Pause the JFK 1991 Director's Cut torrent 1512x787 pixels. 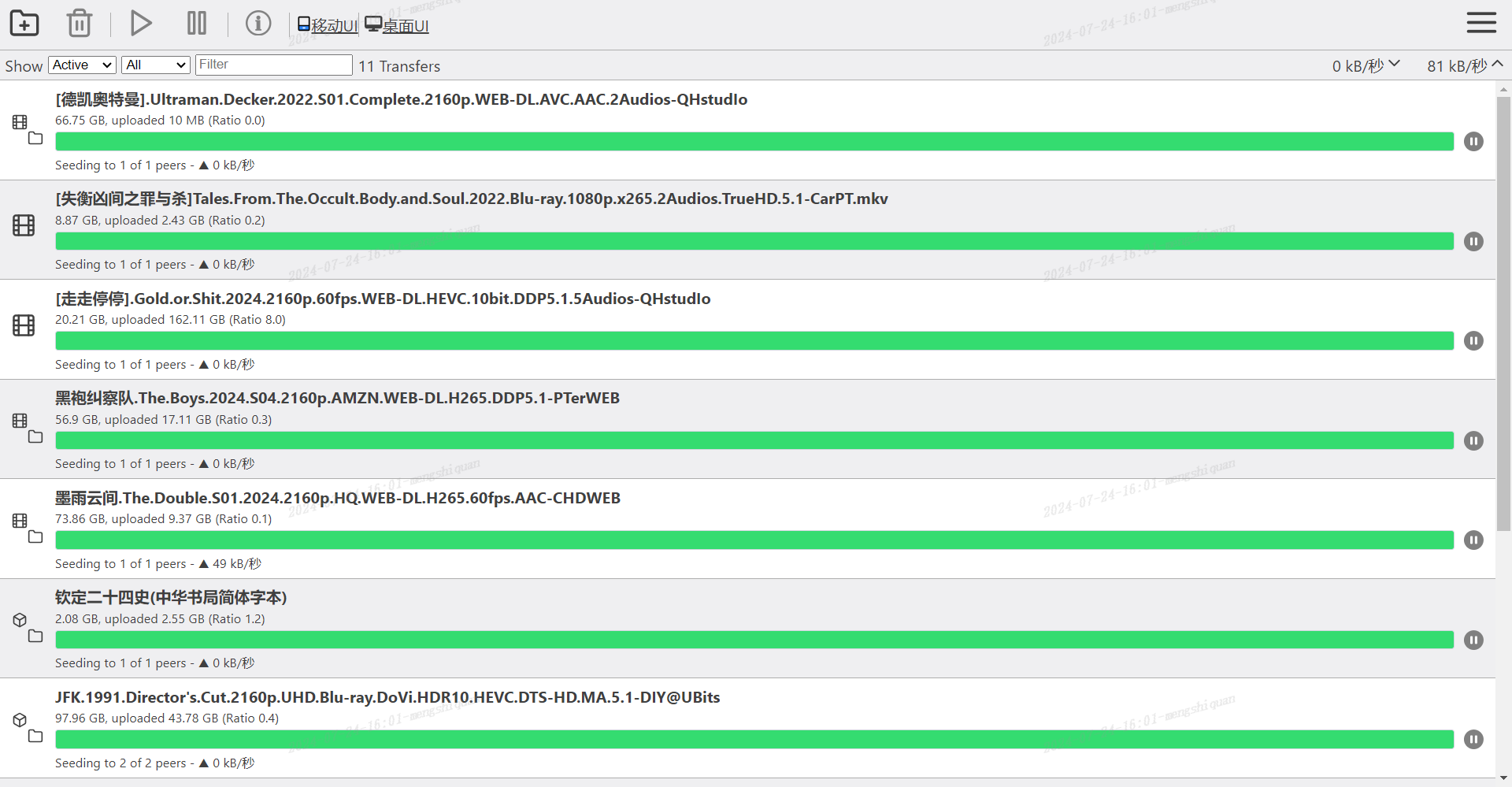pyautogui.click(x=1473, y=740)
